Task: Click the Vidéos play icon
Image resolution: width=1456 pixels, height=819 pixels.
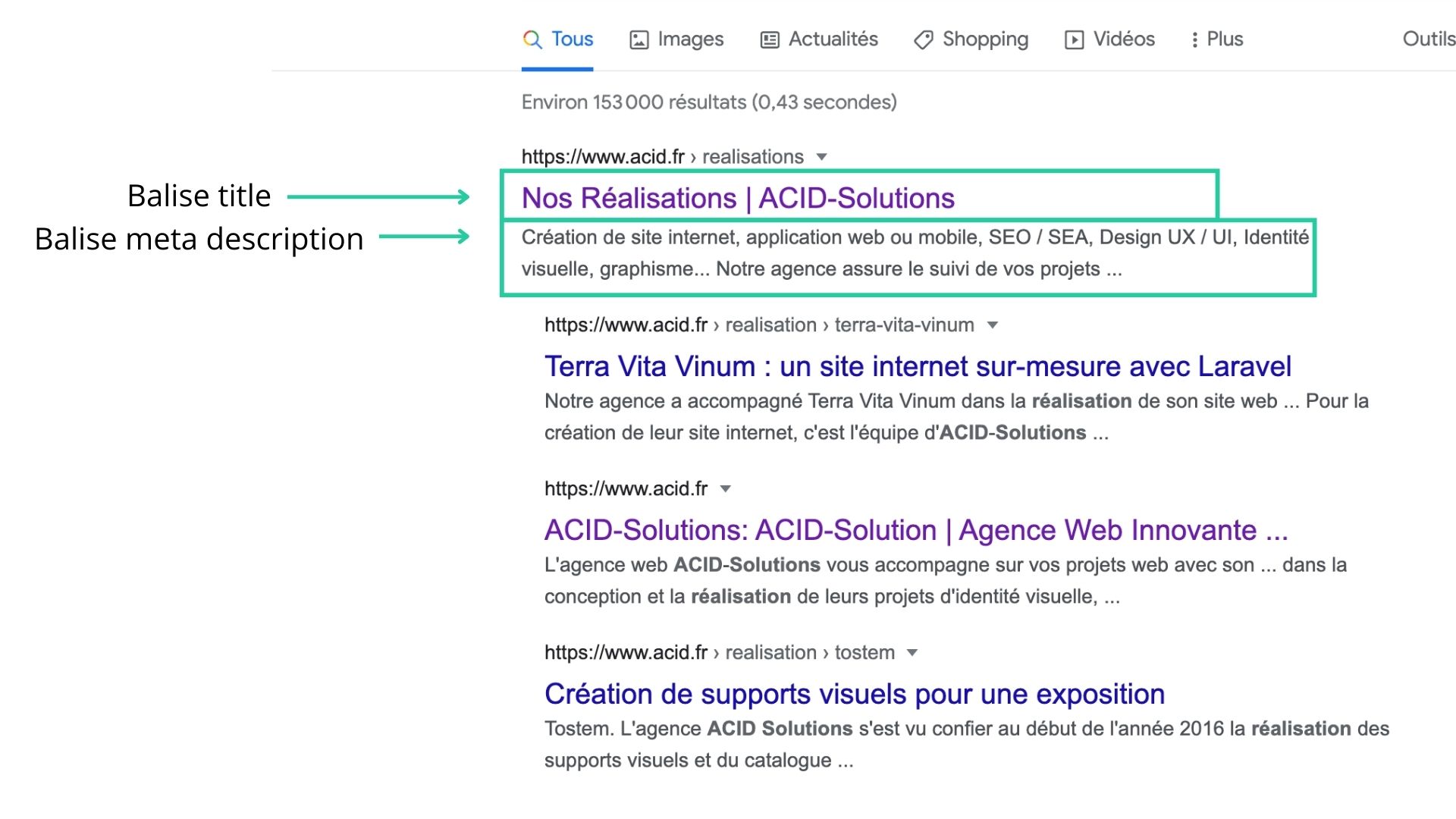Action: point(1075,40)
